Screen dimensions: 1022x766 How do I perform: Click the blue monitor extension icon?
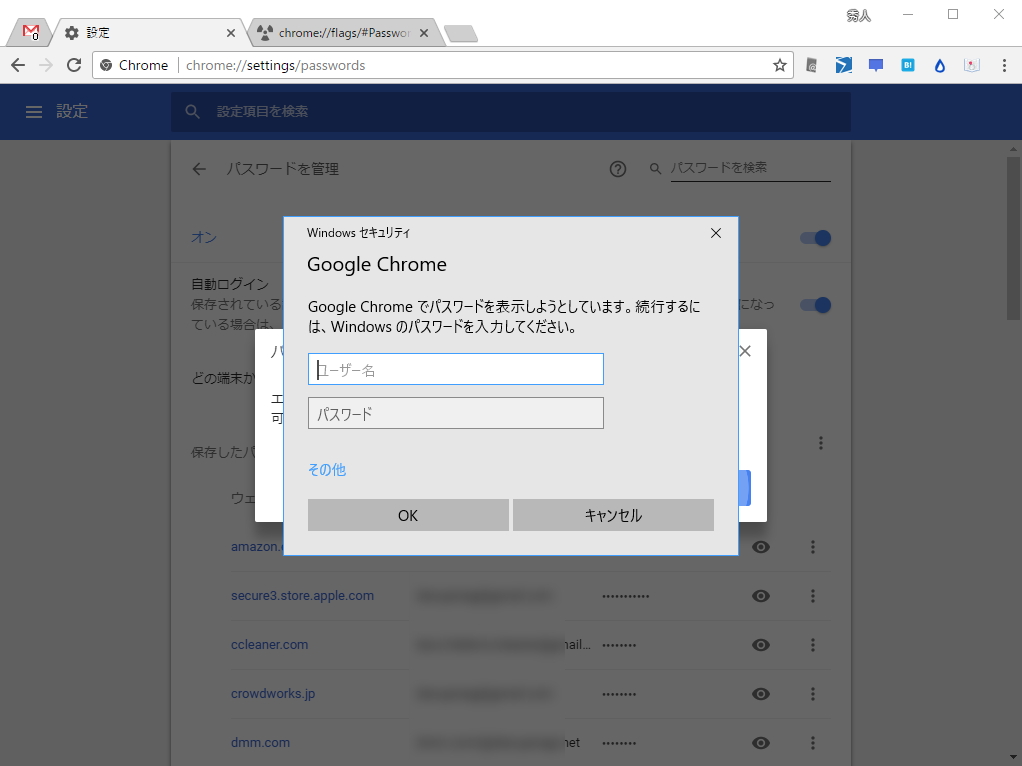click(x=875, y=65)
